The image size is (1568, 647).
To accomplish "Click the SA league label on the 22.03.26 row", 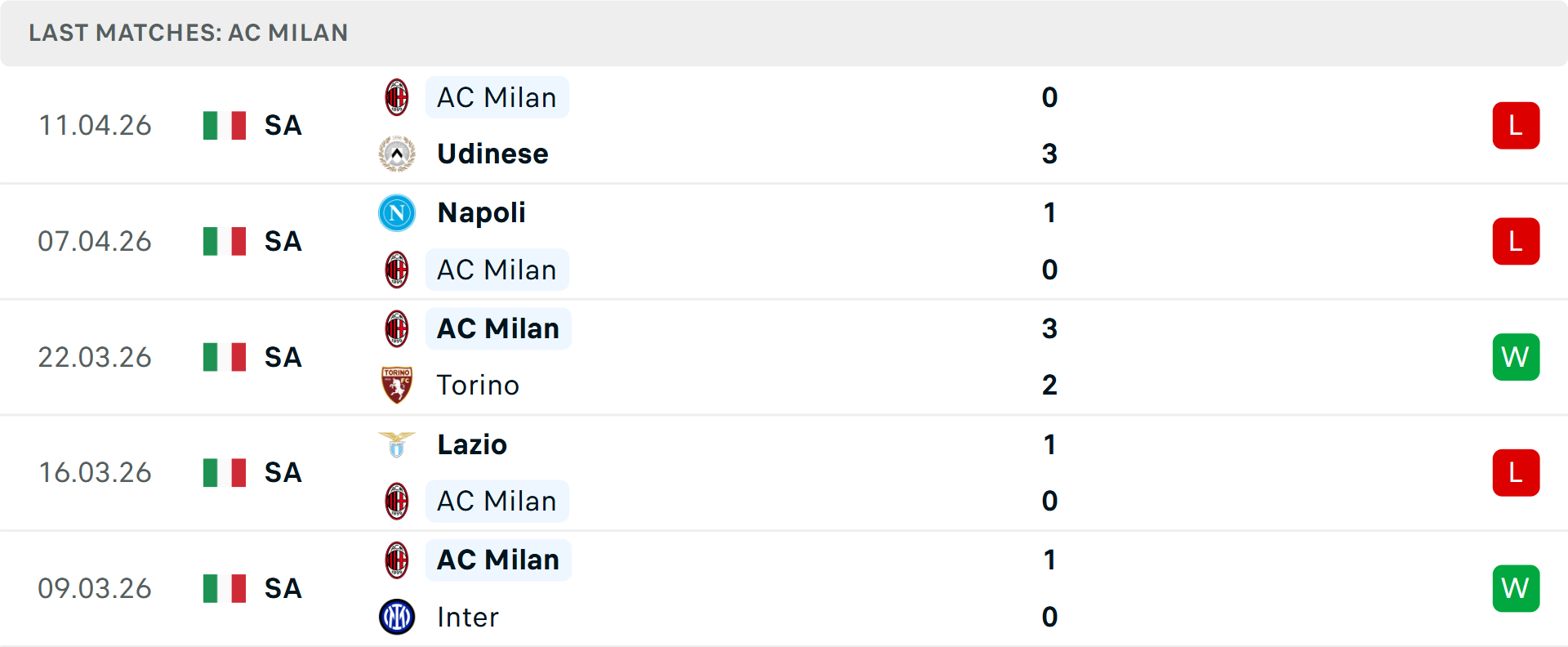I will (282, 357).
